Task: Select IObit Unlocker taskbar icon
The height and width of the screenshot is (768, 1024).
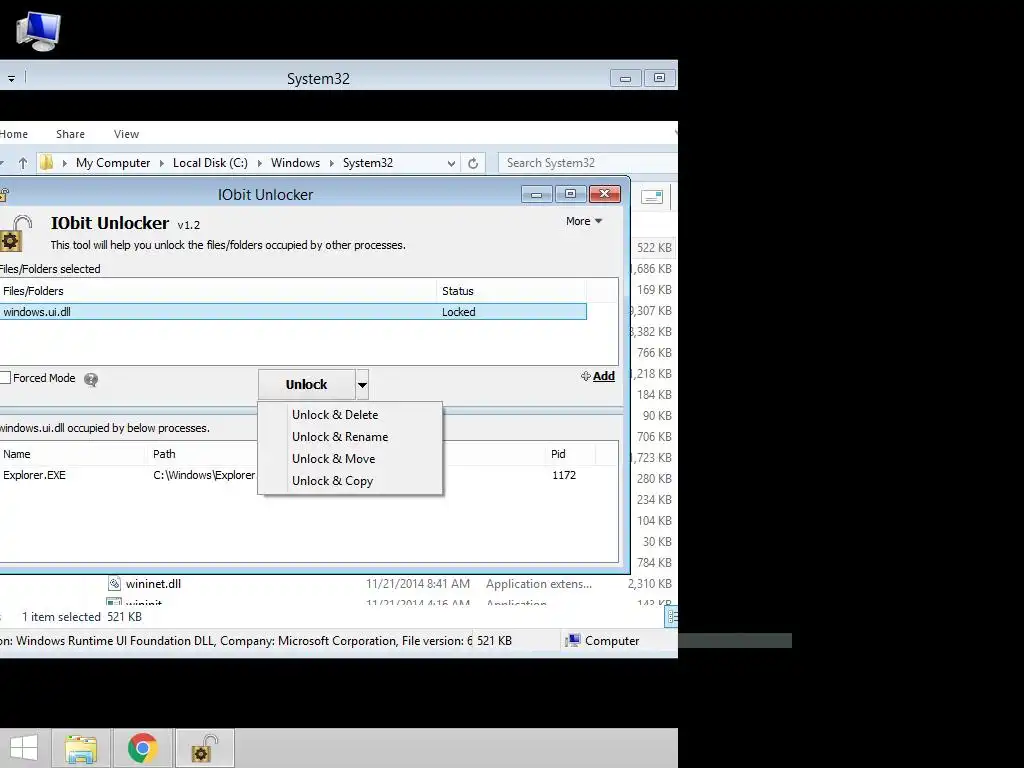Action: tap(204, 748)
